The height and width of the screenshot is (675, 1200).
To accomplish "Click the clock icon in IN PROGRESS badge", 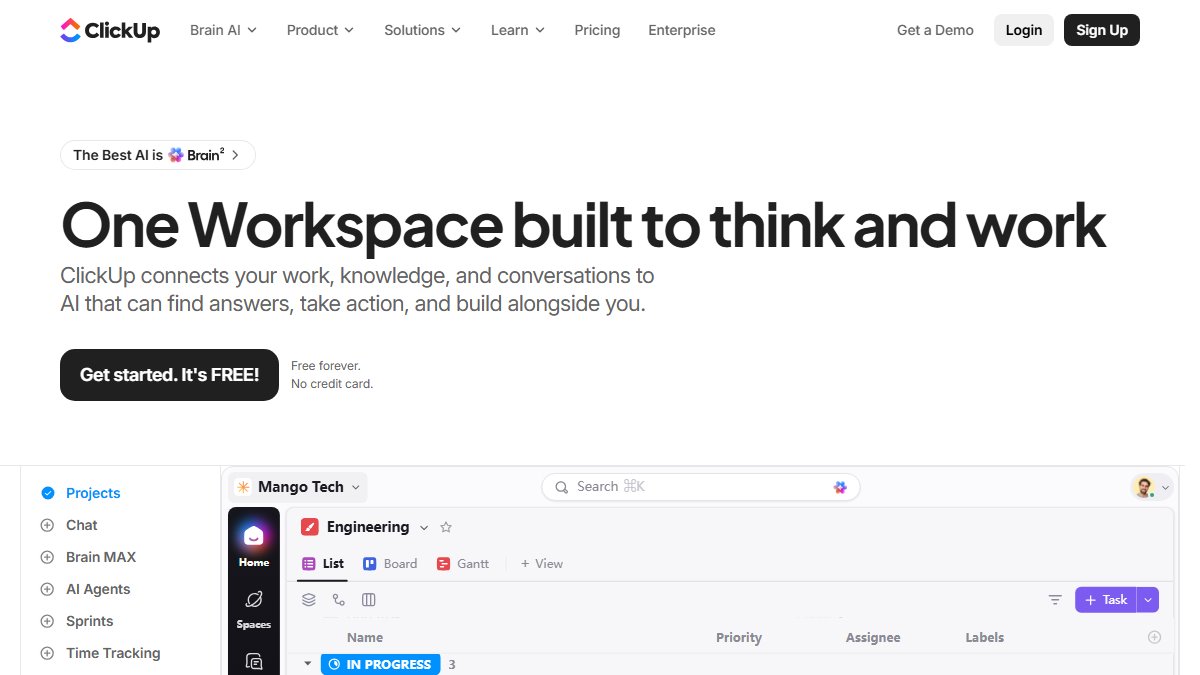I will click(x=334, y=664).
